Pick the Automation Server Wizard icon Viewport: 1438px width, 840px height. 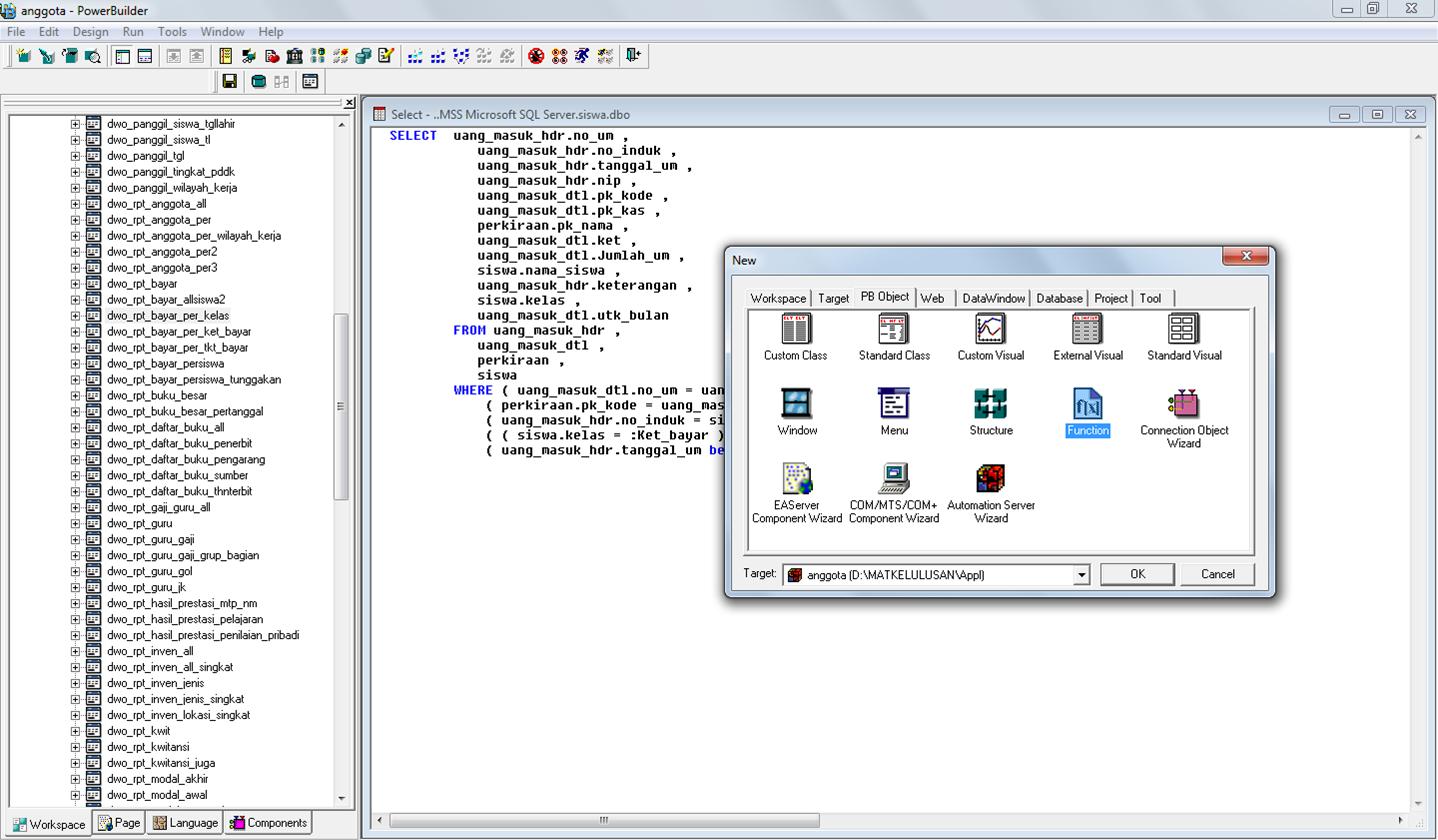[990, 479]
